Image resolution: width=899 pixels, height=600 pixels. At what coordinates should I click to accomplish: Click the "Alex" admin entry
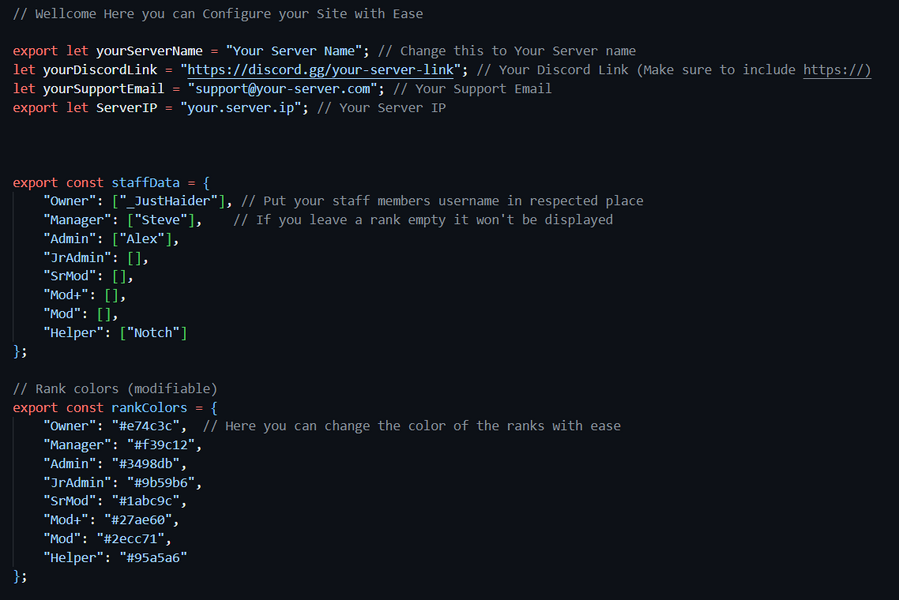point(142,239)
